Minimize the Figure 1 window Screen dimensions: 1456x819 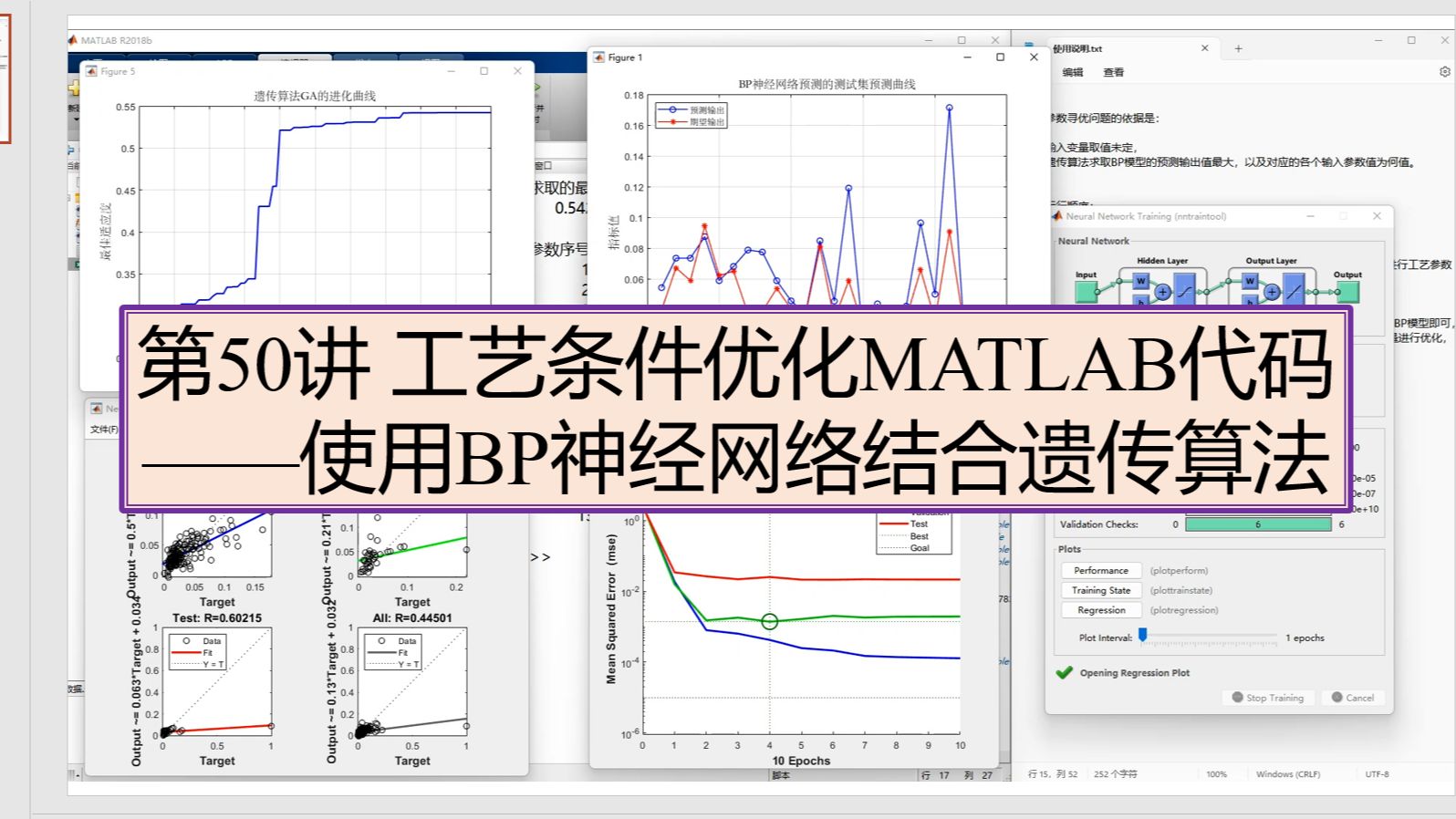967,57
